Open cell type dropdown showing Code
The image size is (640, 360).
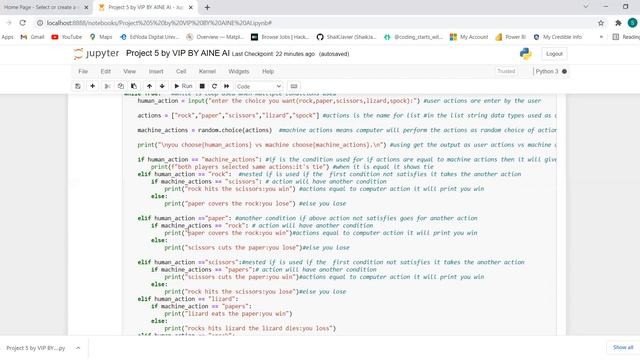click(x=259, y=87)
